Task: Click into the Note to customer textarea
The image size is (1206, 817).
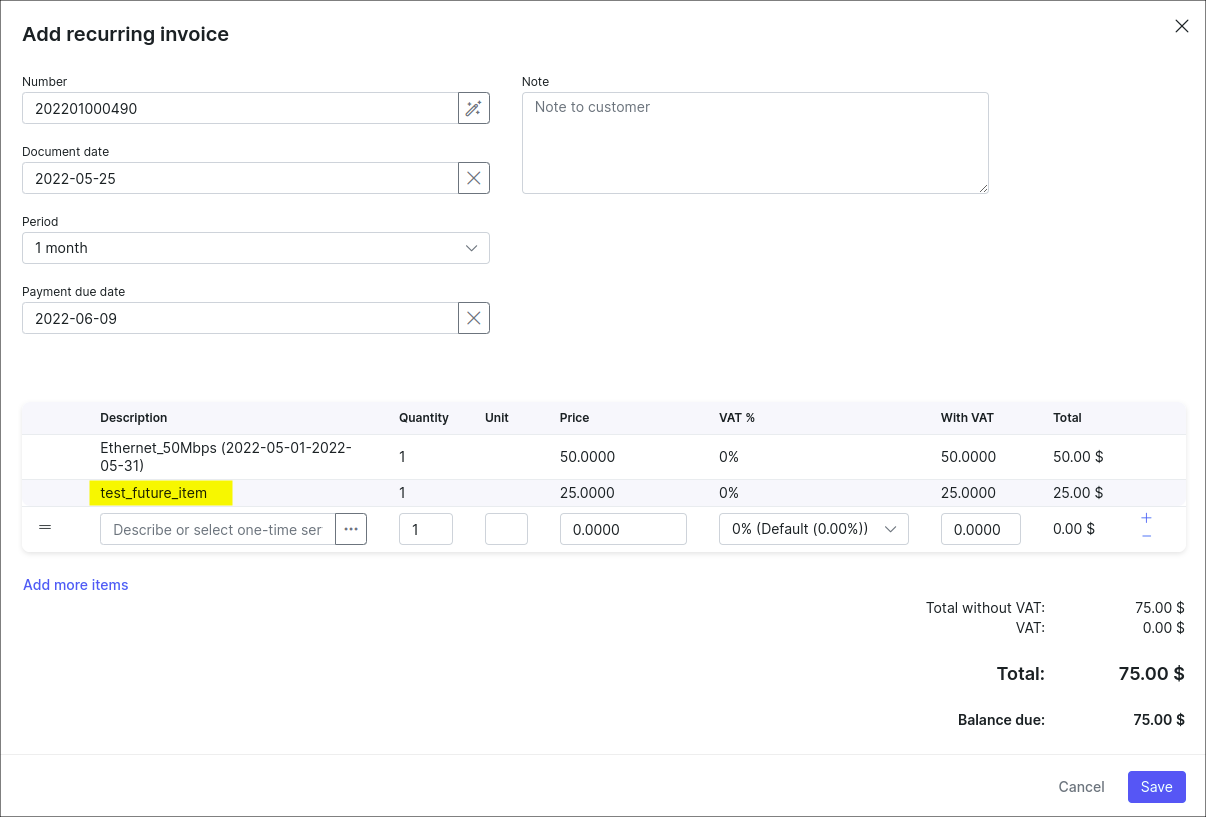Action: (755, 143)
